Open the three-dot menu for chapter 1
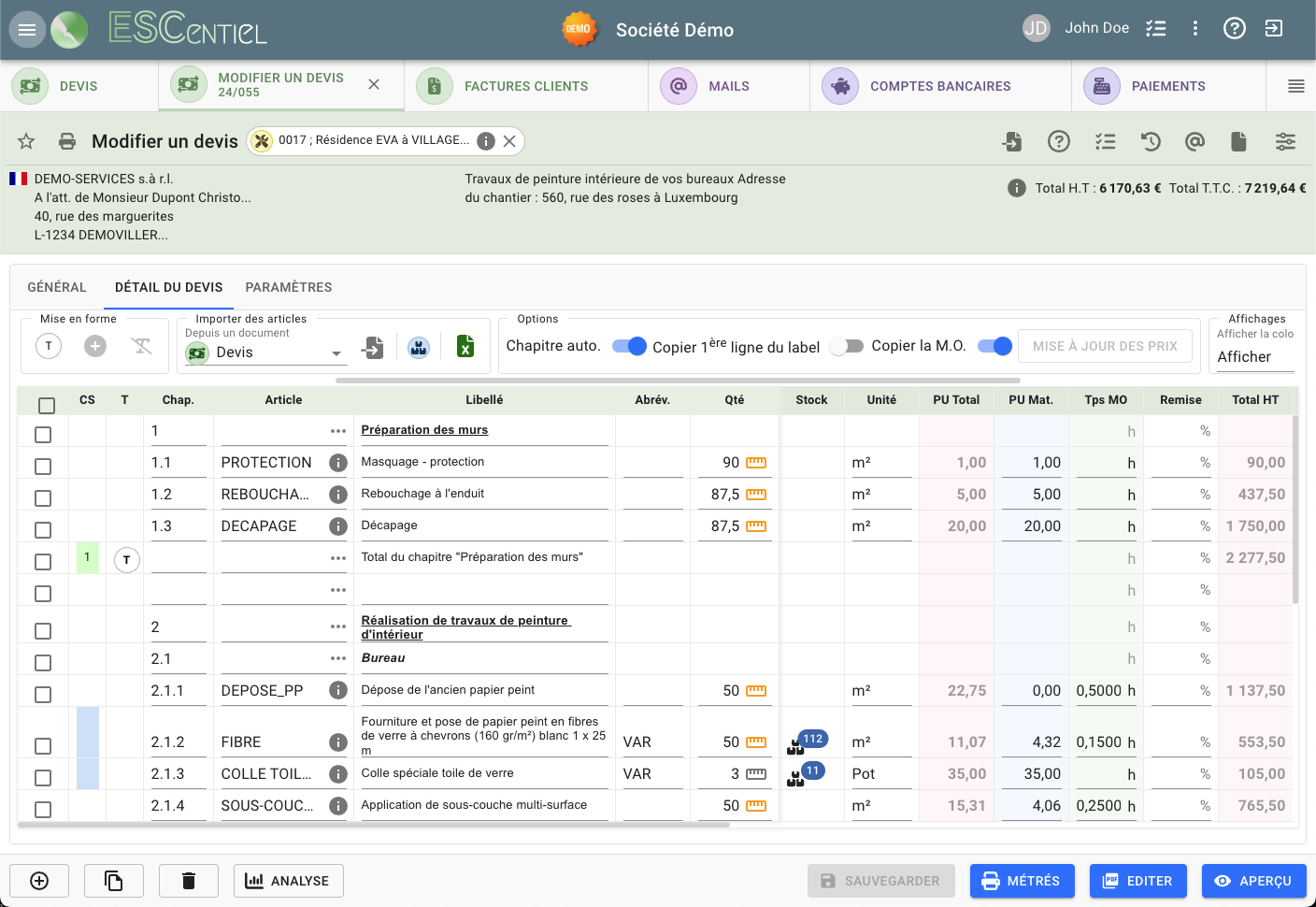Screen dimensions: 1316x907 [x=338, y=431]
